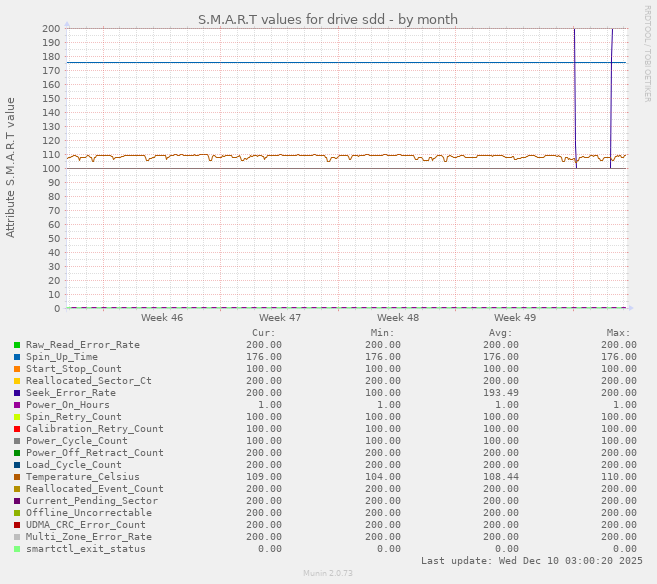The image size is (657, 584).
Task: Click the Avg: column header
Action: (501, 333)
